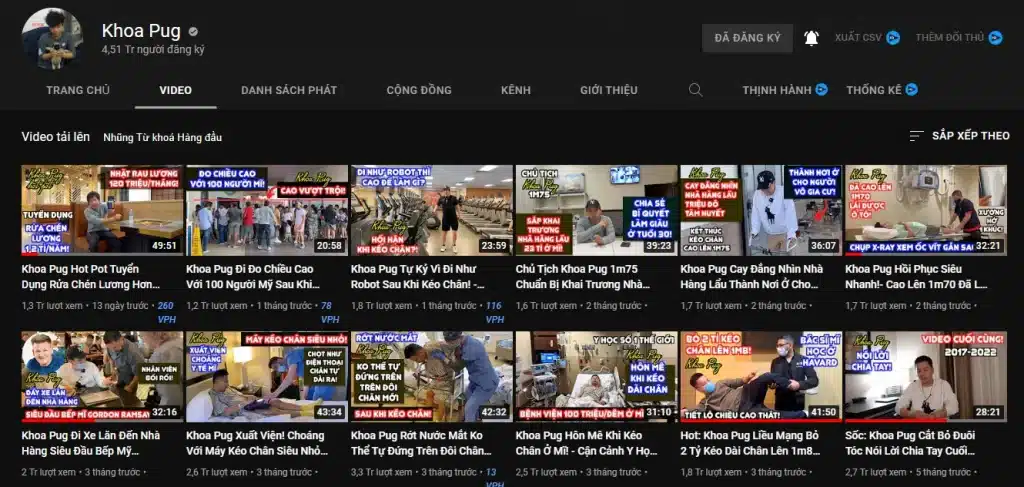Screen dimensions: 1024x487
Task: Click the 2,7 Tr lượt xem • 5 tháng trước text
Action: 908,472
